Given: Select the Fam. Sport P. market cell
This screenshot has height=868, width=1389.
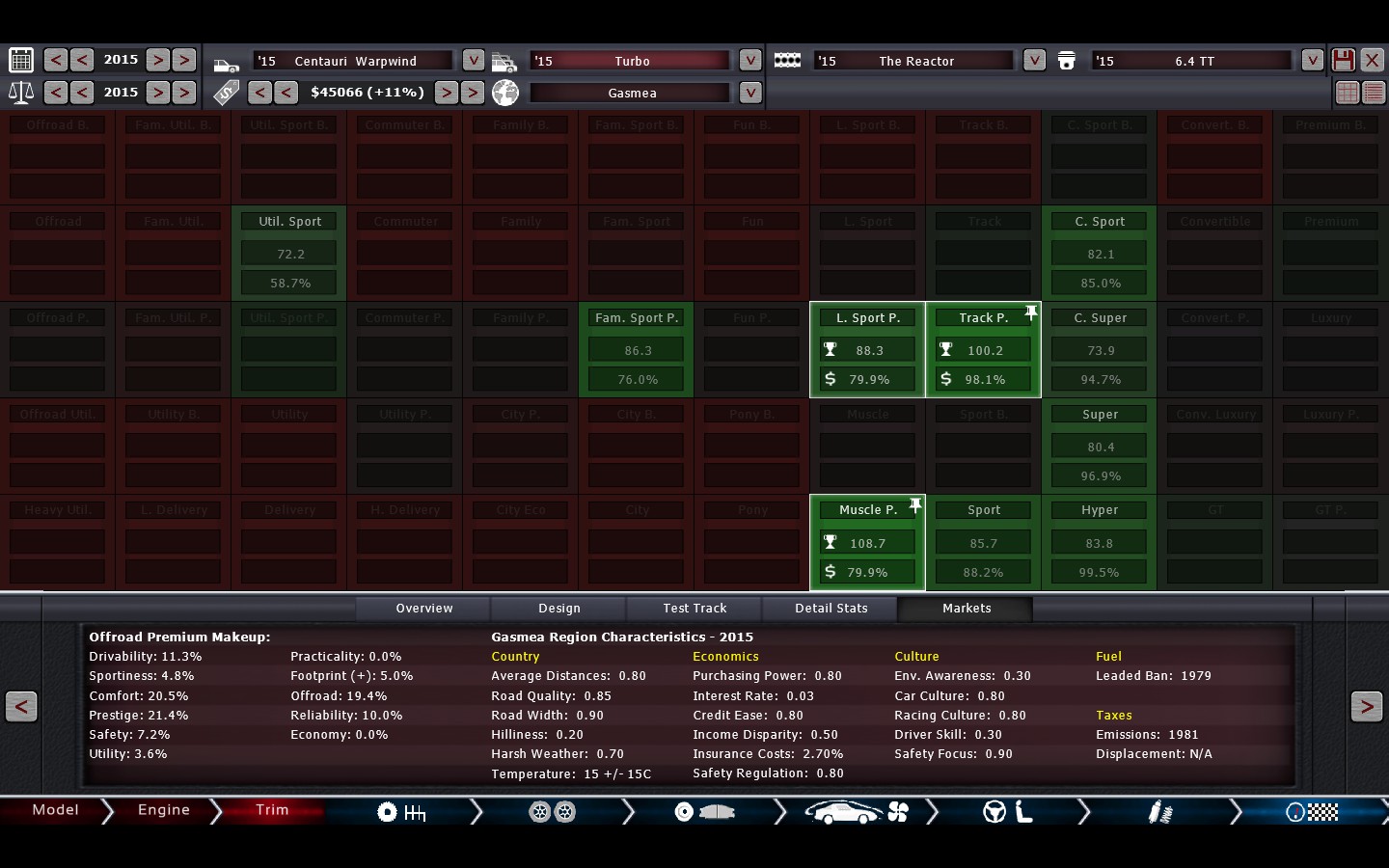Looking at the screenshot, I should click(x=637, y=350).
